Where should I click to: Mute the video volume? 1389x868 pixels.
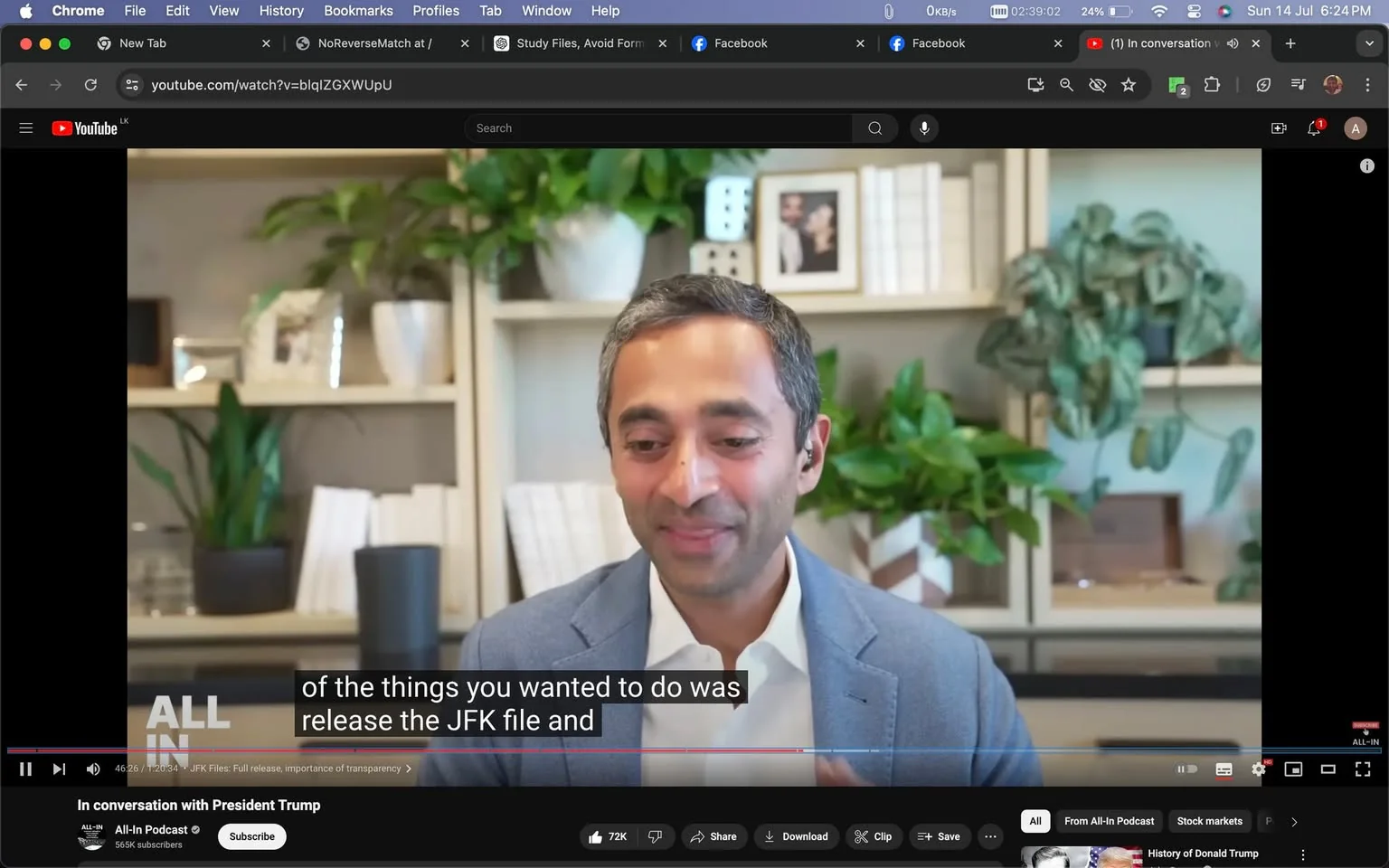[92, 769]
